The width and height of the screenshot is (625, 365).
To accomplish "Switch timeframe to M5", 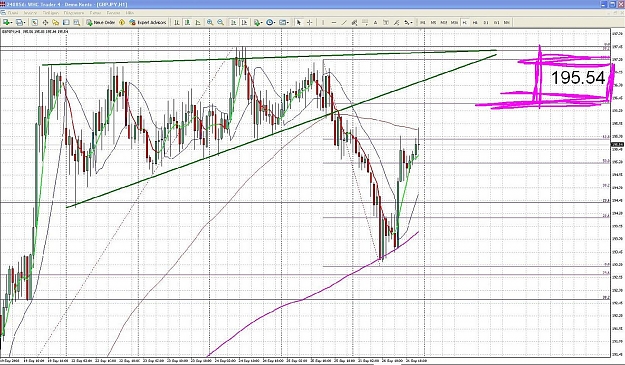I will (433, 22).
